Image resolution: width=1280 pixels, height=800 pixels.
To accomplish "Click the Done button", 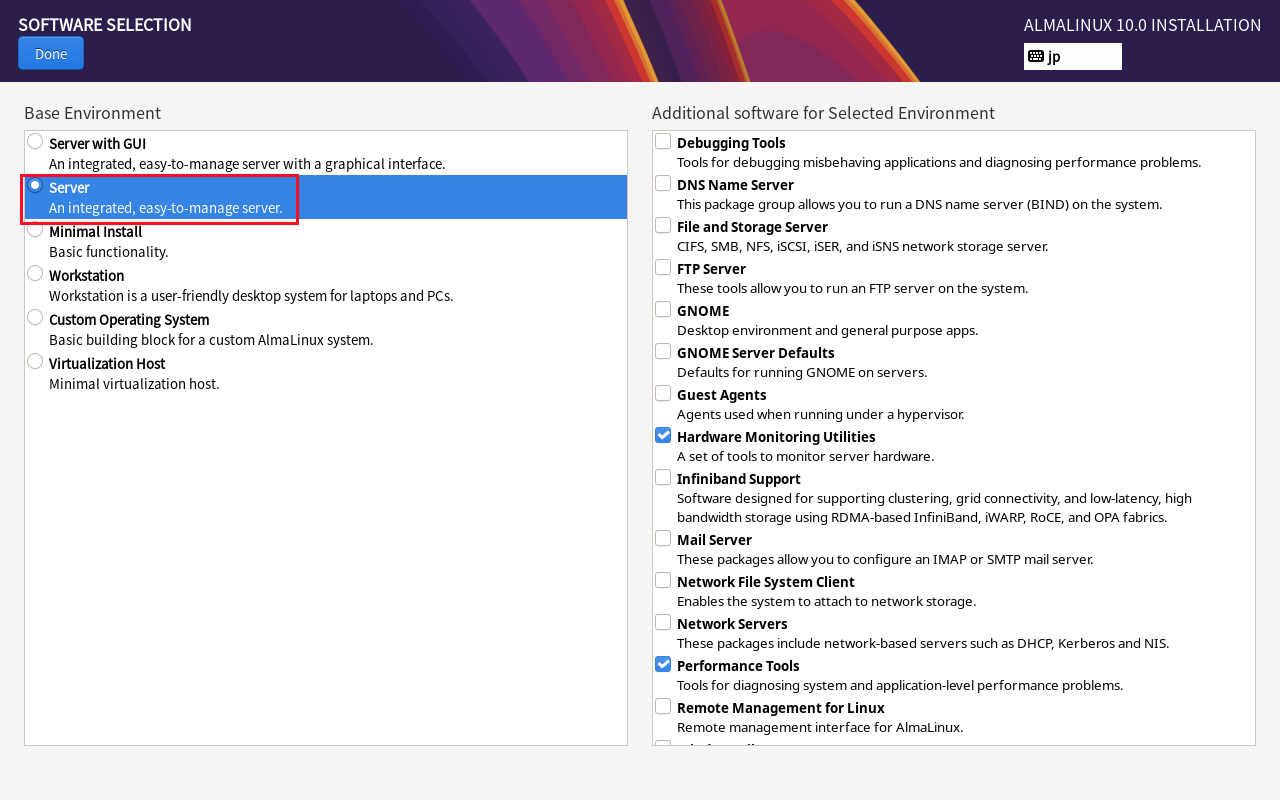I will tap(51, 53).
